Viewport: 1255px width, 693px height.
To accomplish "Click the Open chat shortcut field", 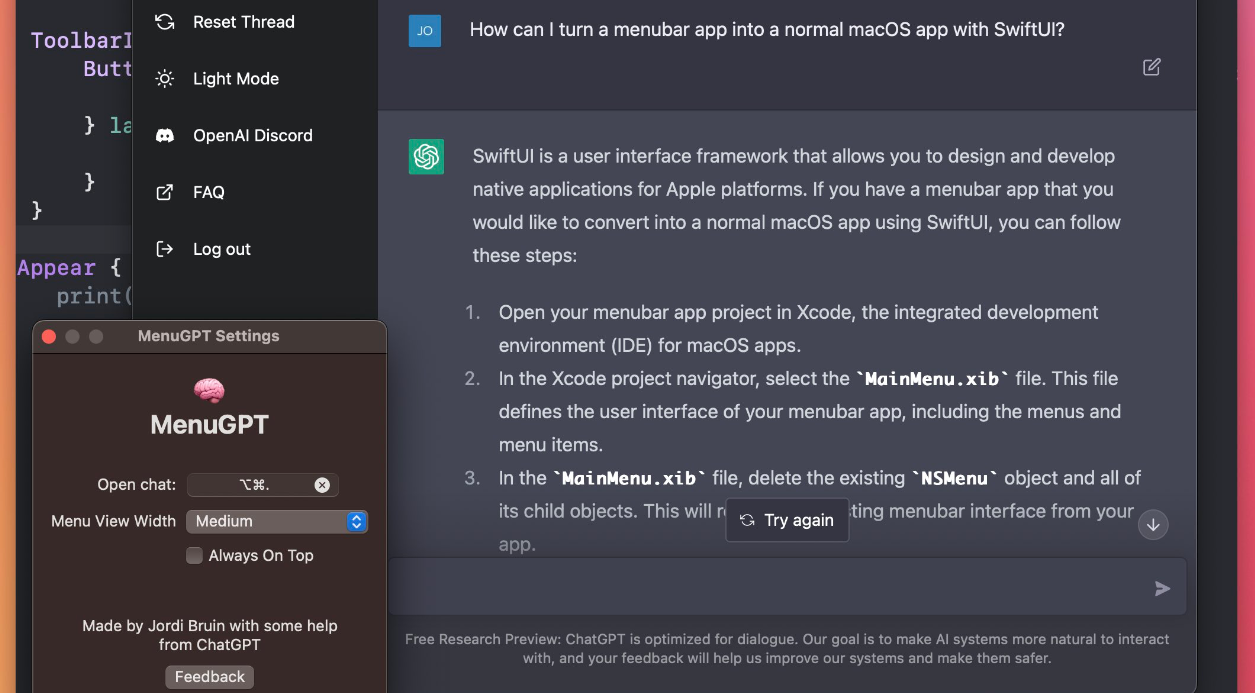I will 255,485.
